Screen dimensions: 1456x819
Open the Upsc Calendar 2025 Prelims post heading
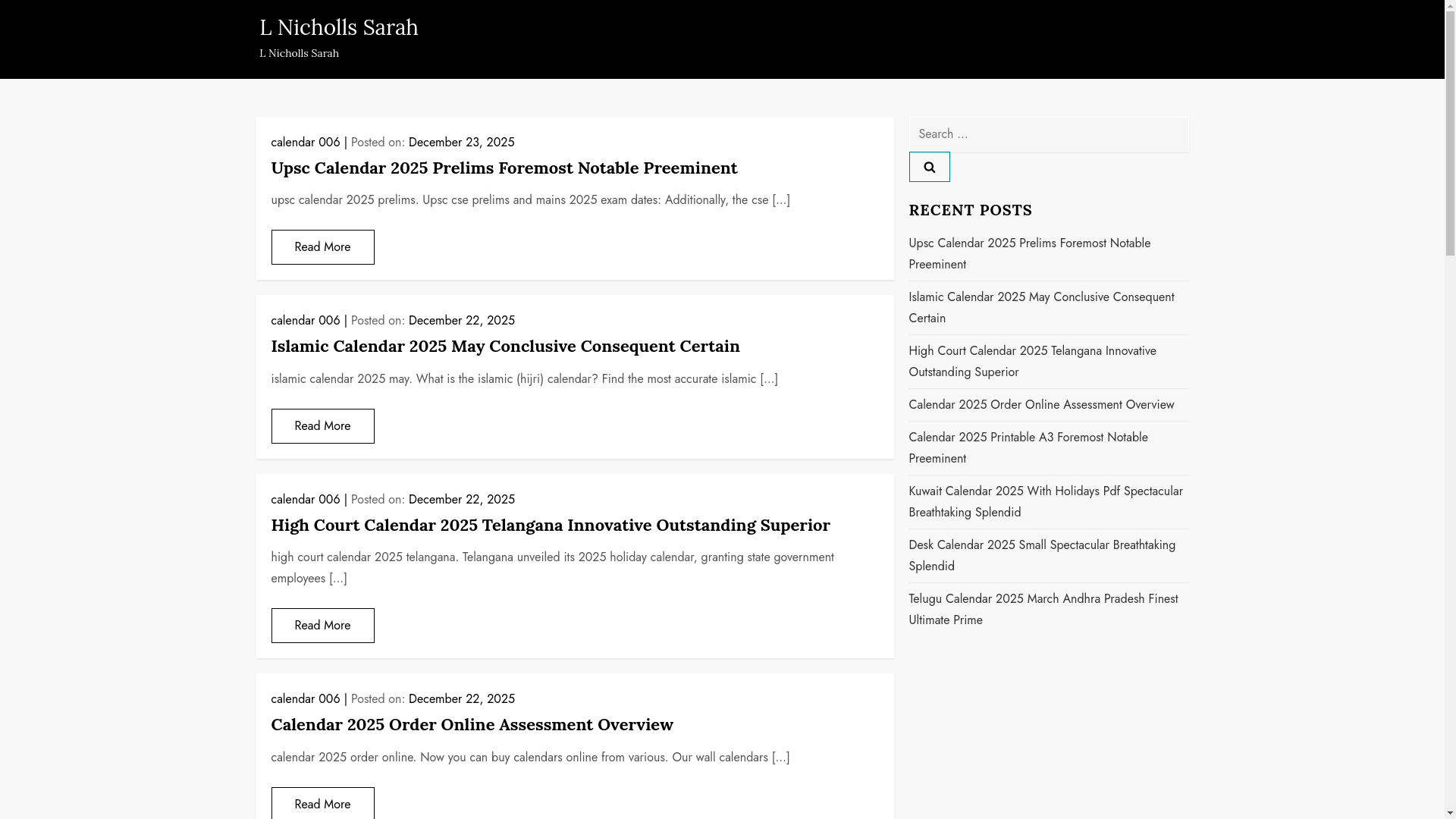click(x=504, y=168)
